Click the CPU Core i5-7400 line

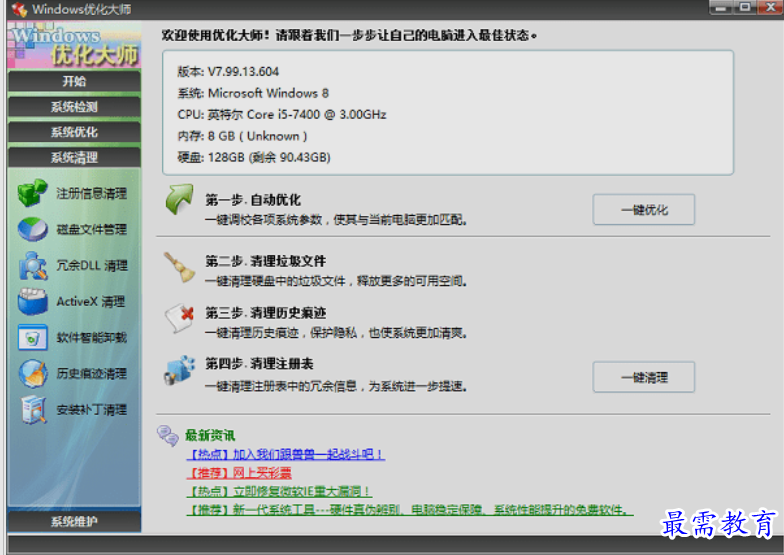point(282,114)
